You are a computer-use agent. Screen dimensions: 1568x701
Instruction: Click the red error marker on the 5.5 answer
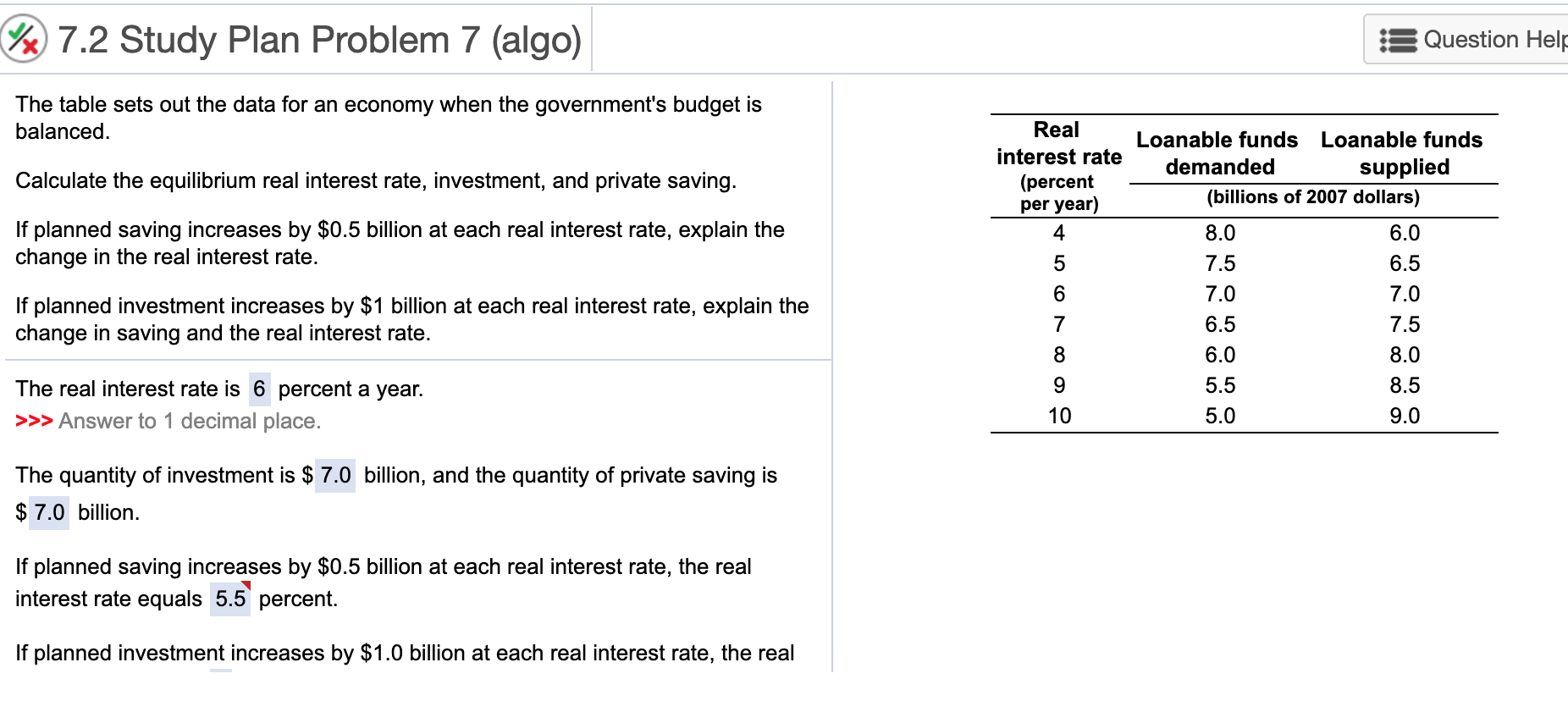tap(246, 586)
